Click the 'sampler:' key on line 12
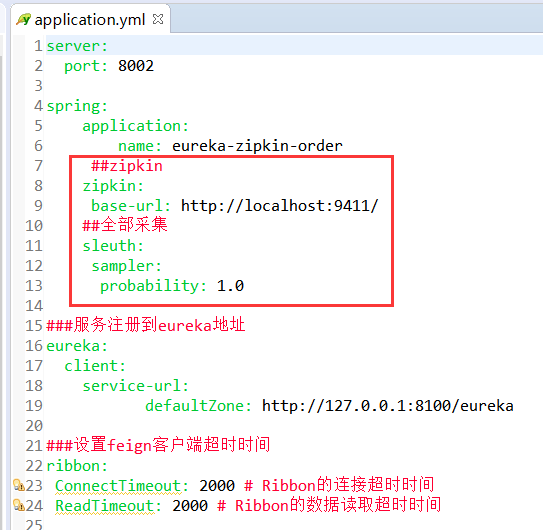Image resolution: width=543 pixels, height=530 pixels. (x=126, y=266)
